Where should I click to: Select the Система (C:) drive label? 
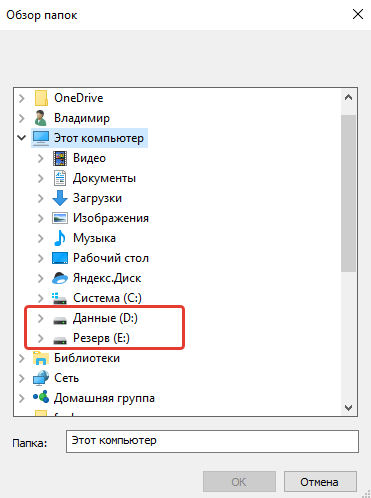[x=107, y=298]
